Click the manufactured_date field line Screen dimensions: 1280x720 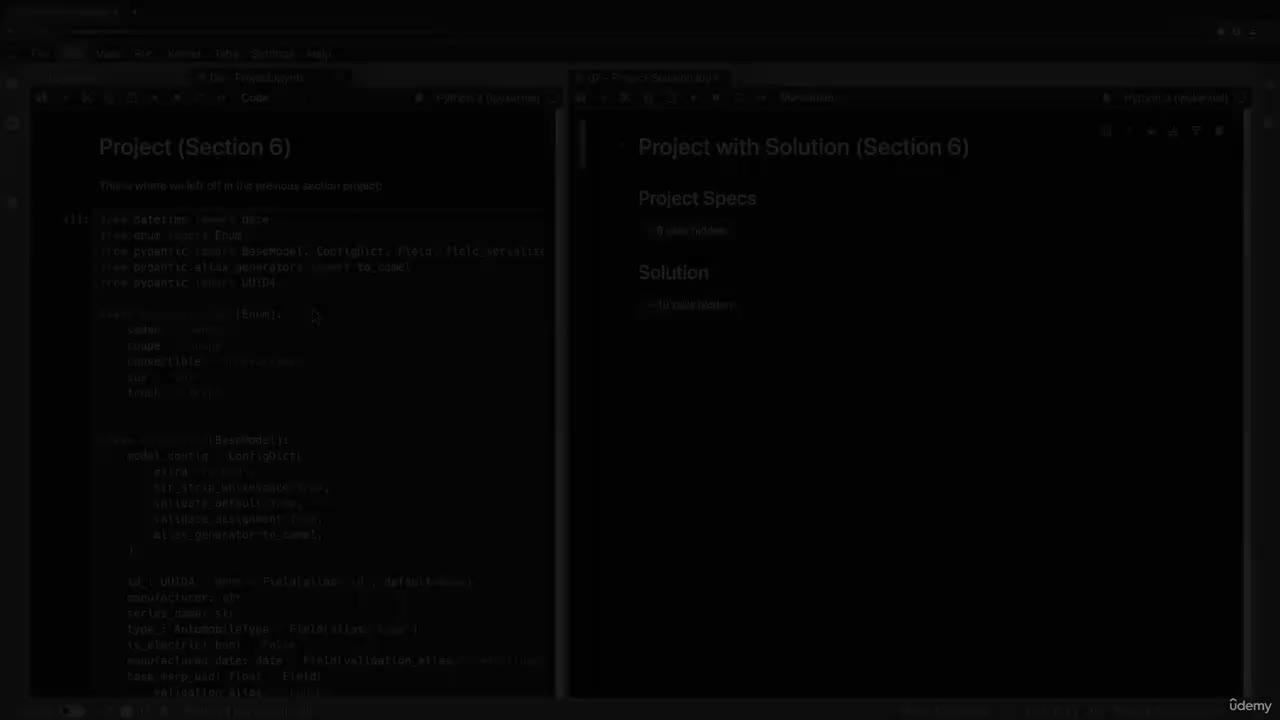click(334, 661)
